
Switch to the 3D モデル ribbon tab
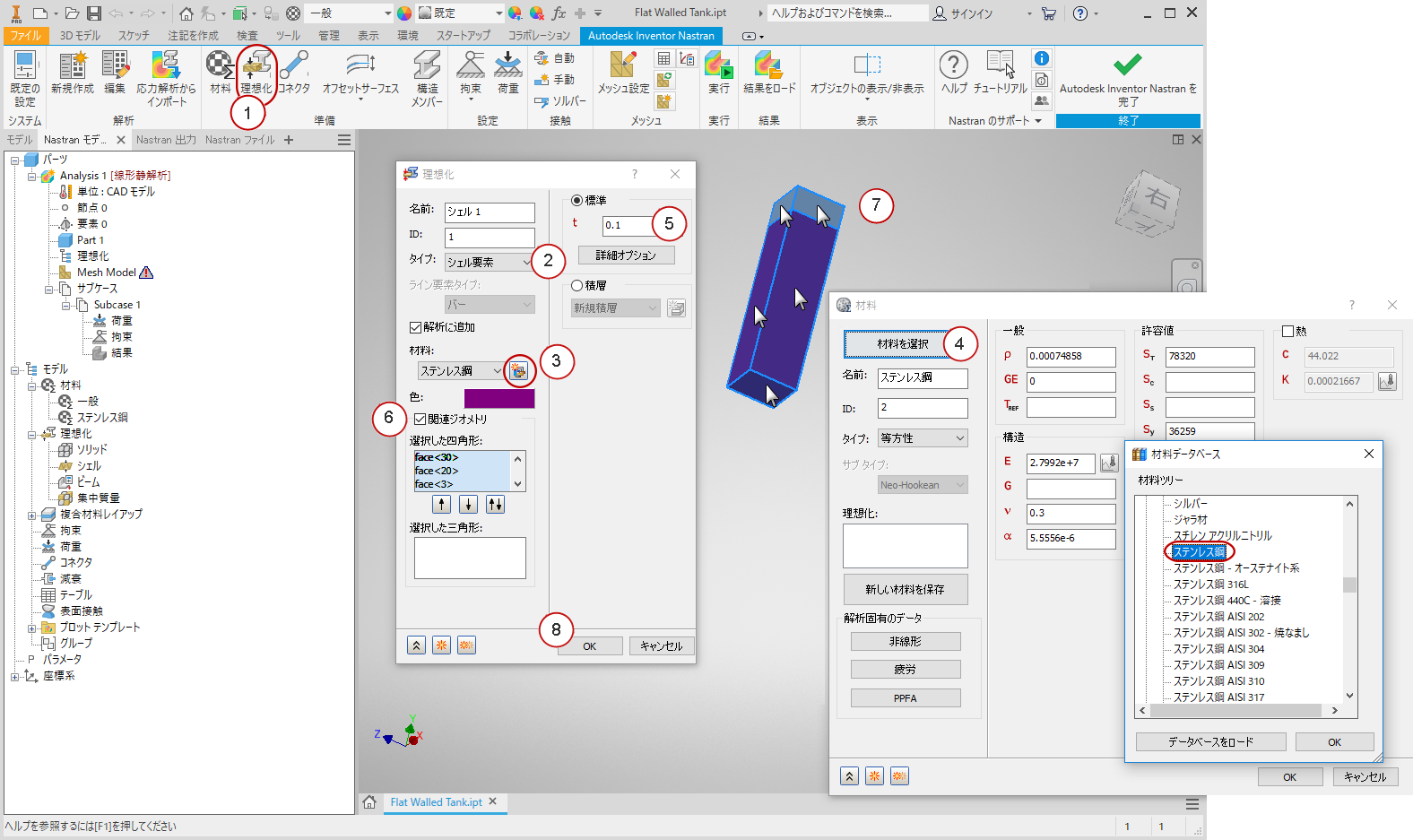pos(80,36)
